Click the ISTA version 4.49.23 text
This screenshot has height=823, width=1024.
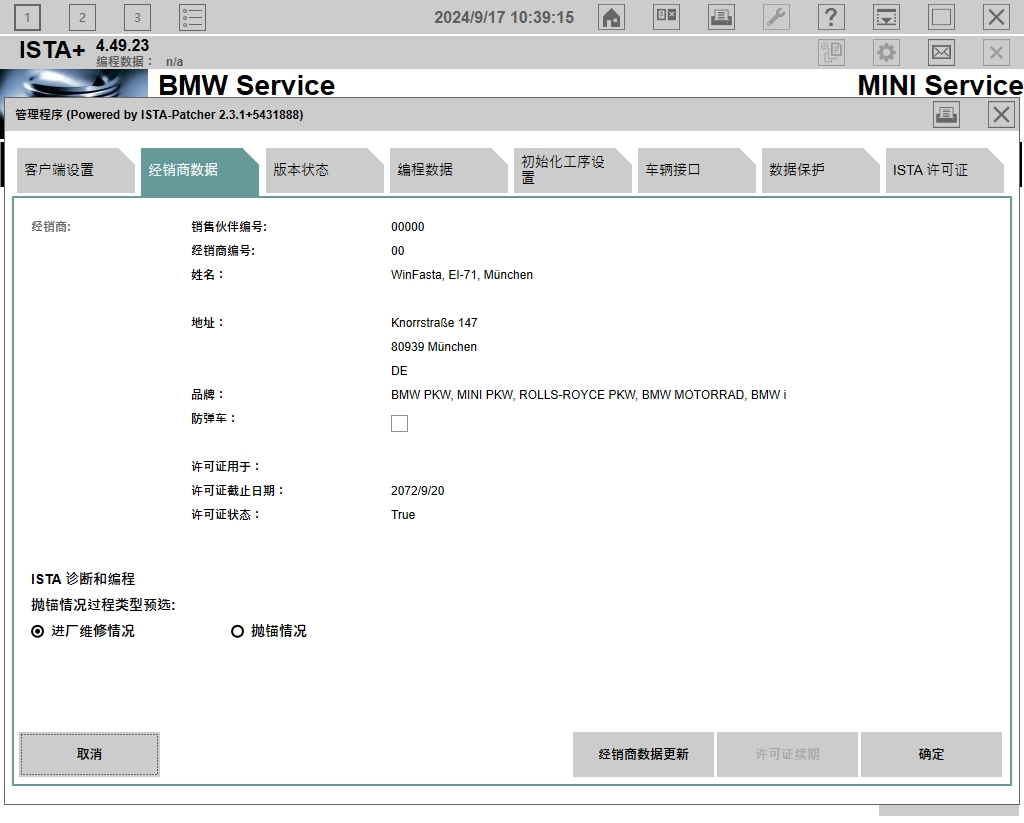[122, 46]
